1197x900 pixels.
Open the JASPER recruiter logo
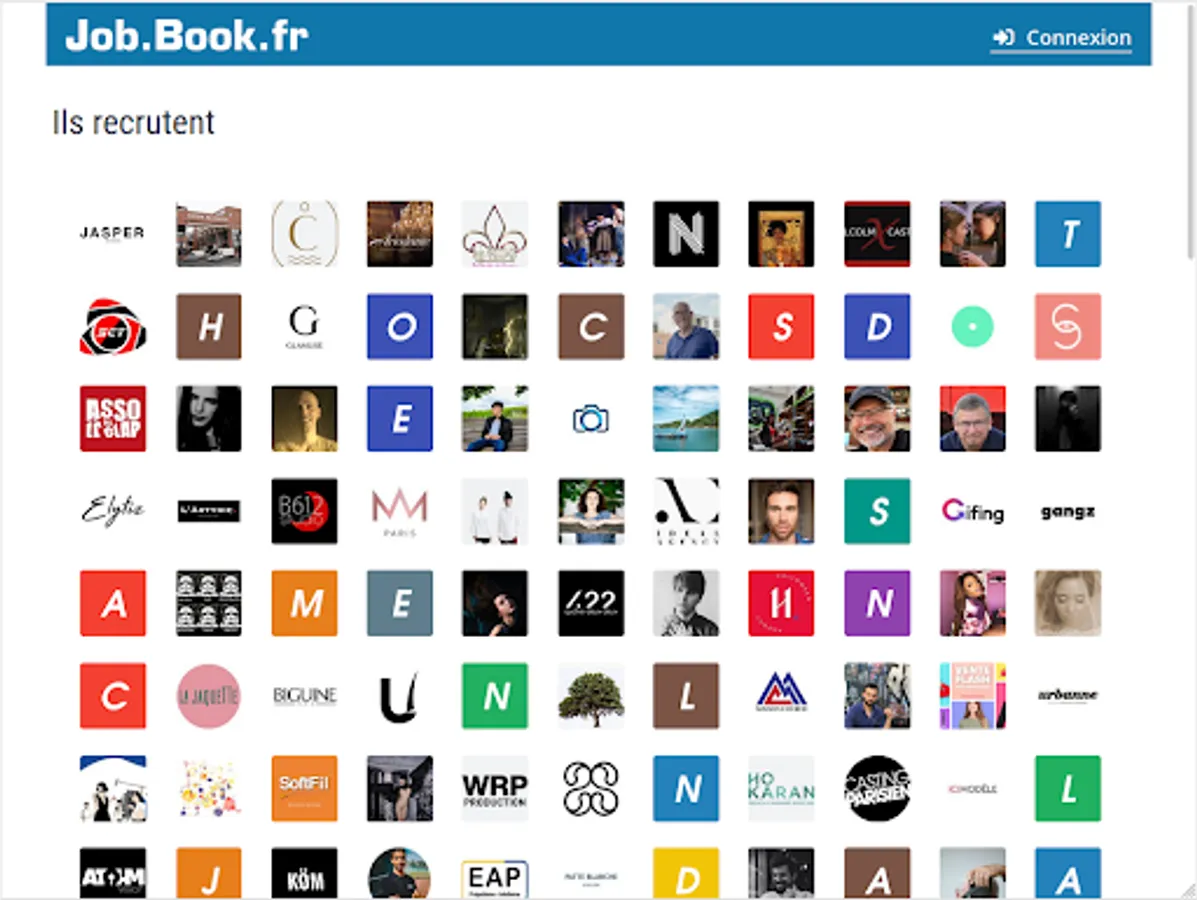pos(112,234)
